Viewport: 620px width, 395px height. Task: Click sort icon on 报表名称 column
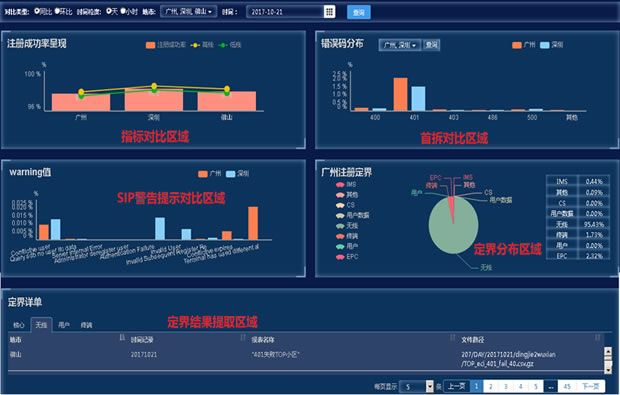452,337
